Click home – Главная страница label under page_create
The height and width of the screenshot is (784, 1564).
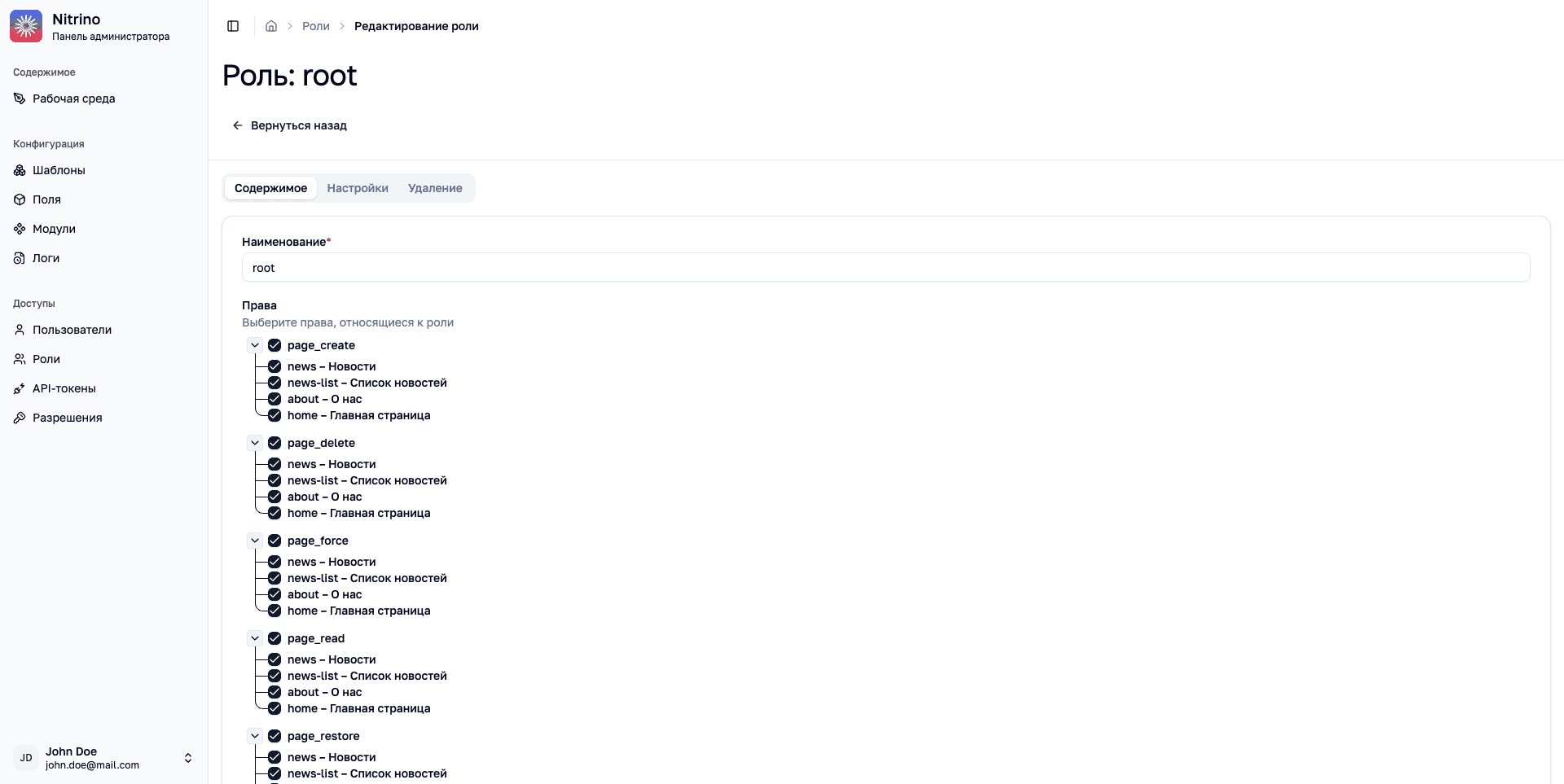click(359, 415)
